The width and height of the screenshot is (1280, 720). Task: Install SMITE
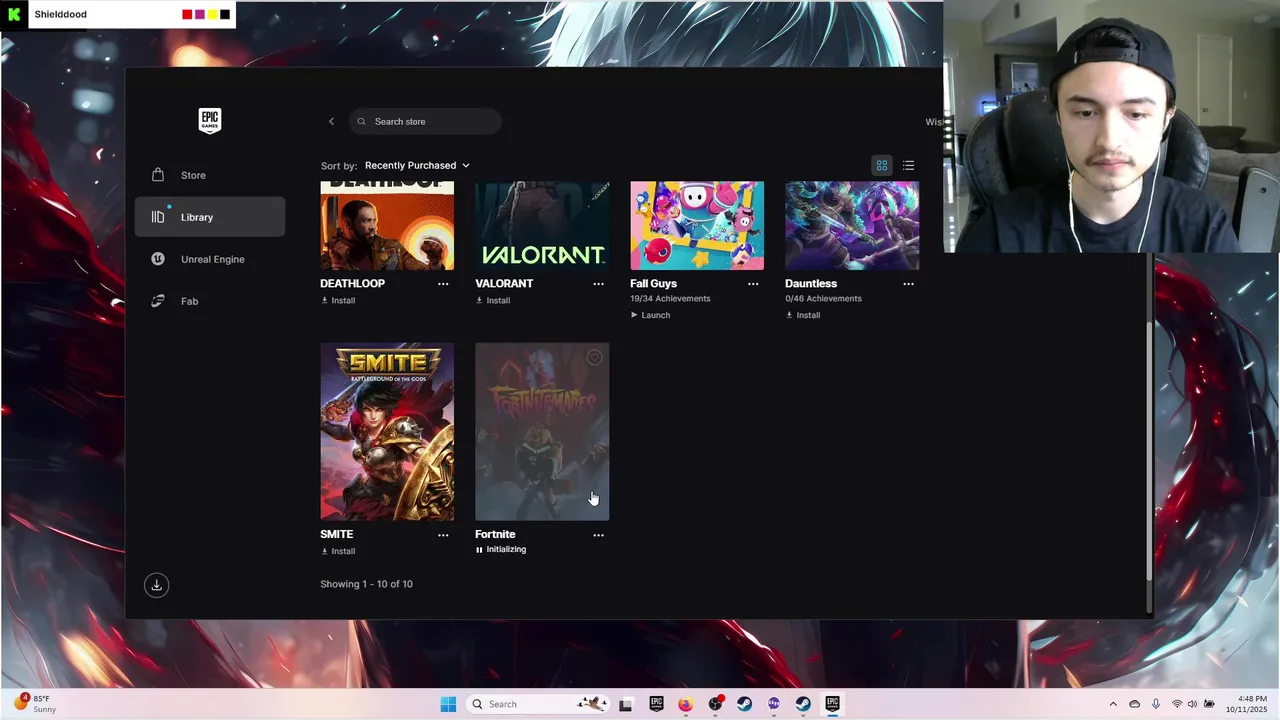coord(338,551)
